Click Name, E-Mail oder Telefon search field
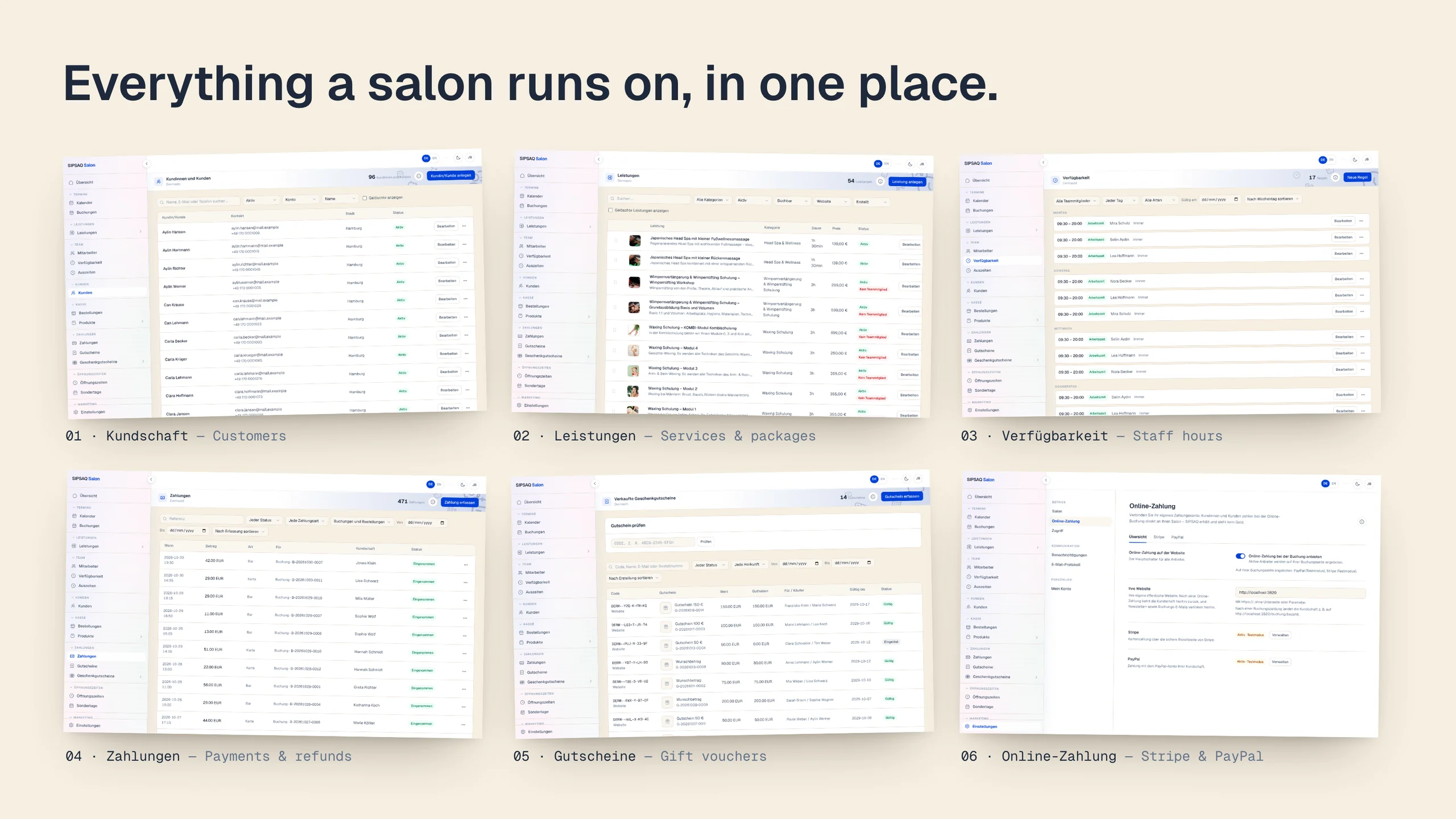The width and height of the screenshot is (1456, 819). pos(200,201)
